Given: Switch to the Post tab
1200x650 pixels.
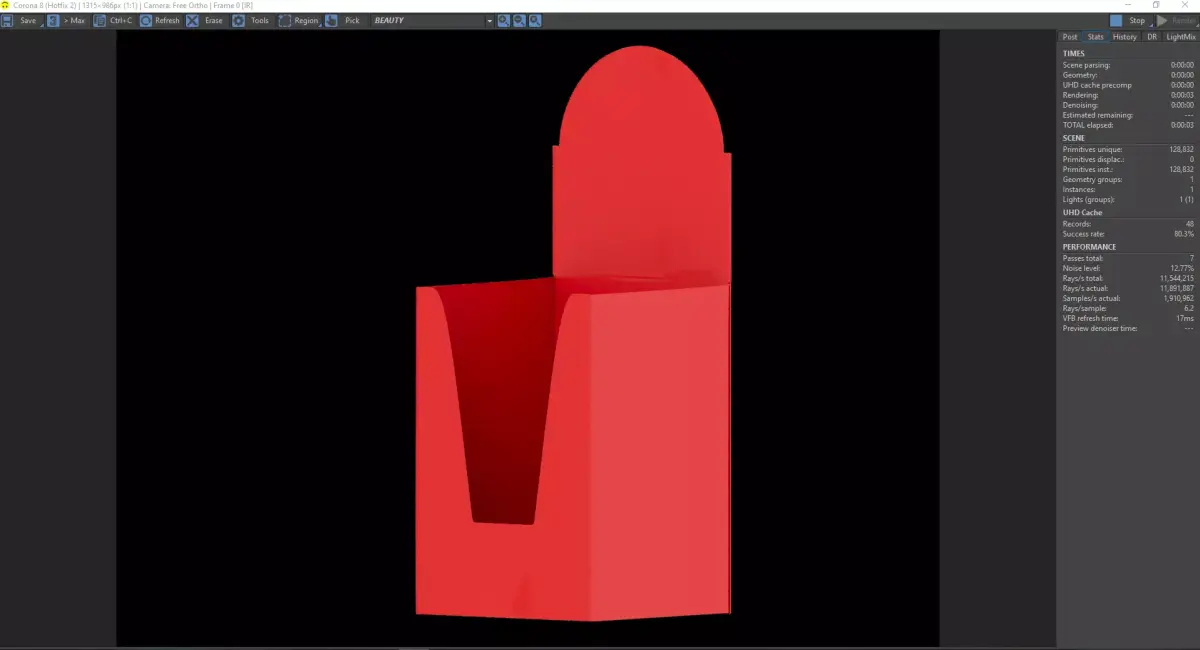Looking at the screenshot, I should coord(1069,36).
